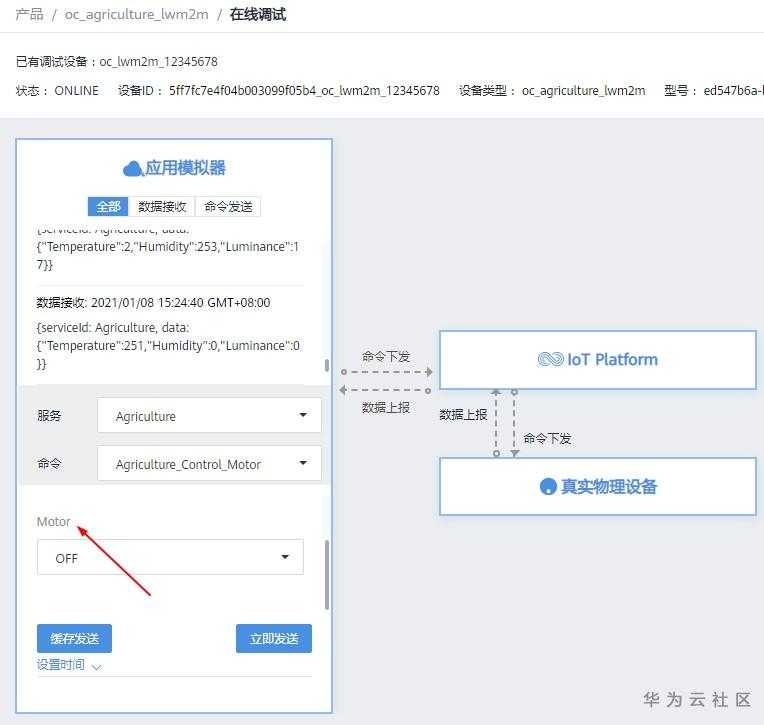The width and height of the screenshot is (764, 725).
Task: Click the command panel scrollbar
Action: tap(326, 575)
